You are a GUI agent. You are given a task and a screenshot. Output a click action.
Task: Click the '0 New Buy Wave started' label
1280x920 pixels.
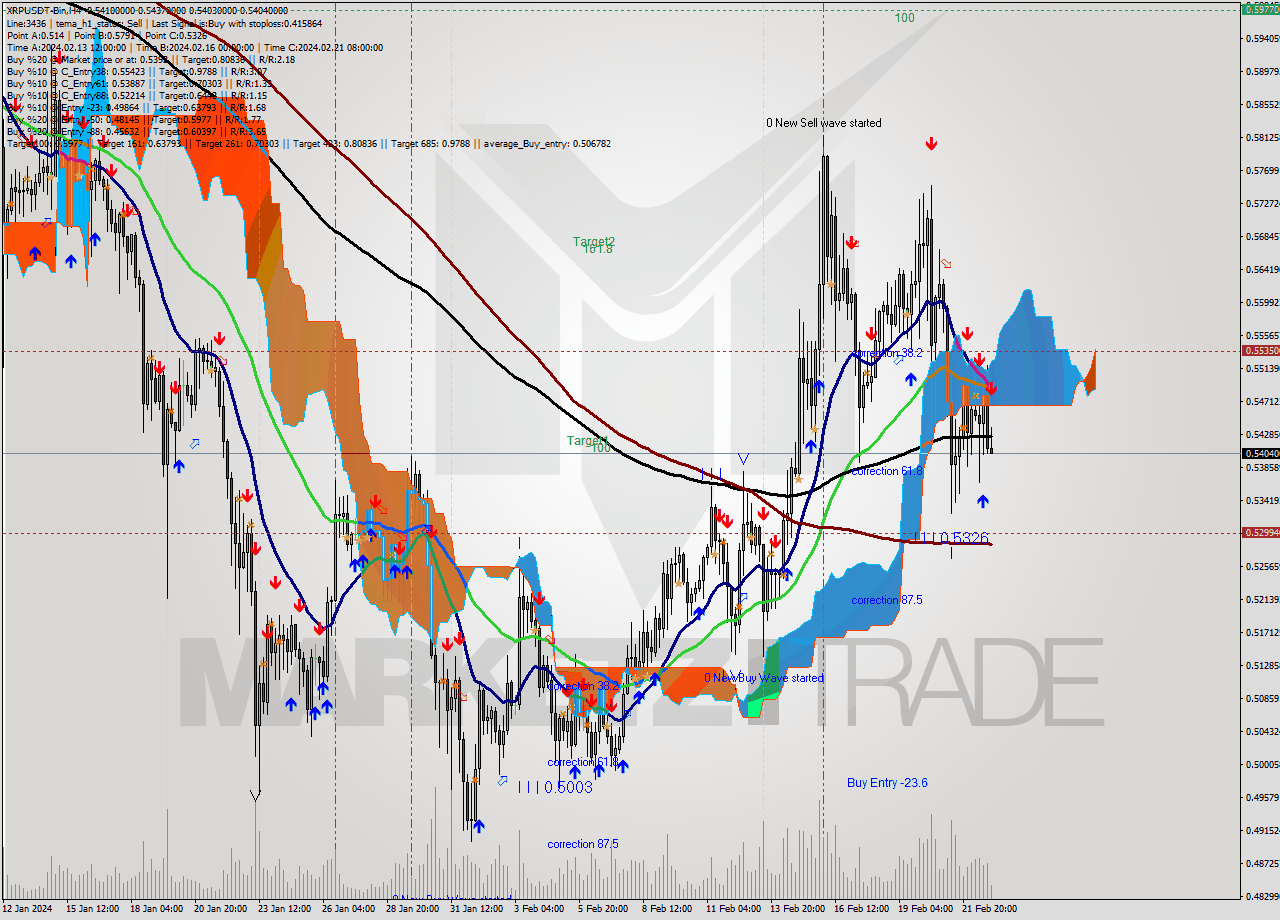(x=764, y=678)
